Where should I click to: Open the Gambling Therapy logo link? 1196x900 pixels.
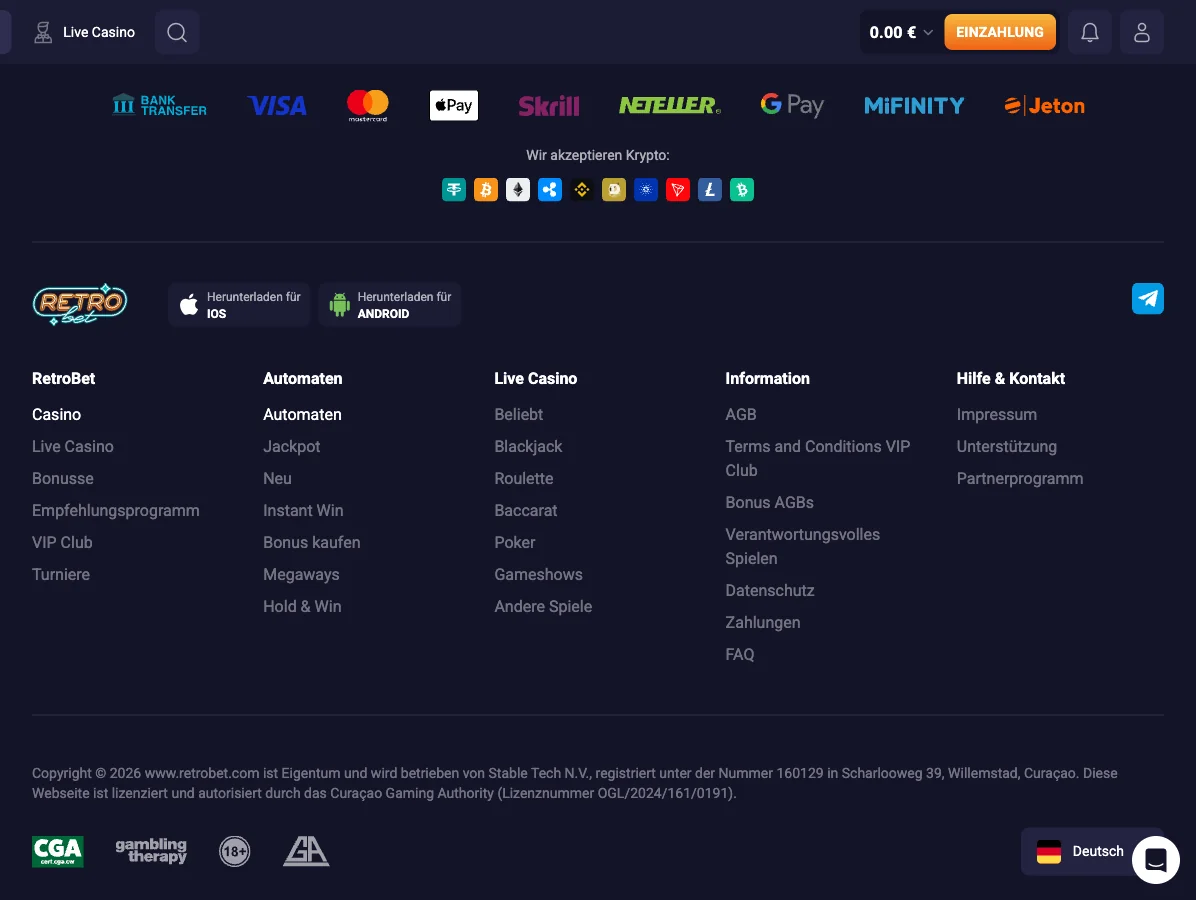coord(151,851)
